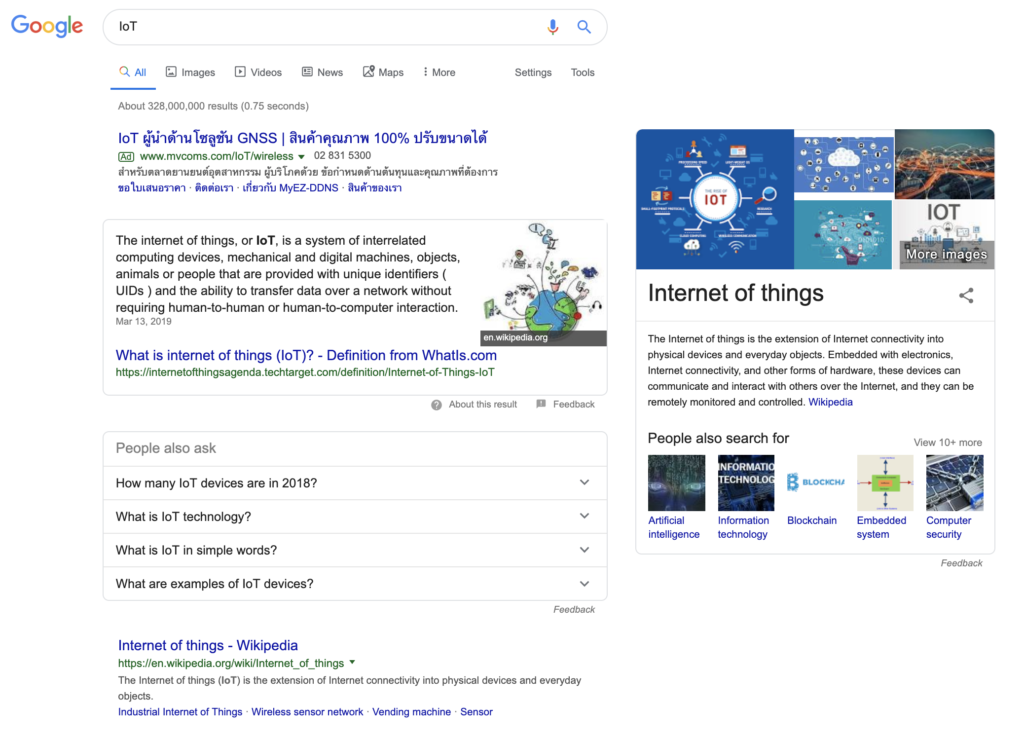Viewport: 1024px width, 741px height.
Task: Click Feedback under People also ask
Action: pos(574,610)
